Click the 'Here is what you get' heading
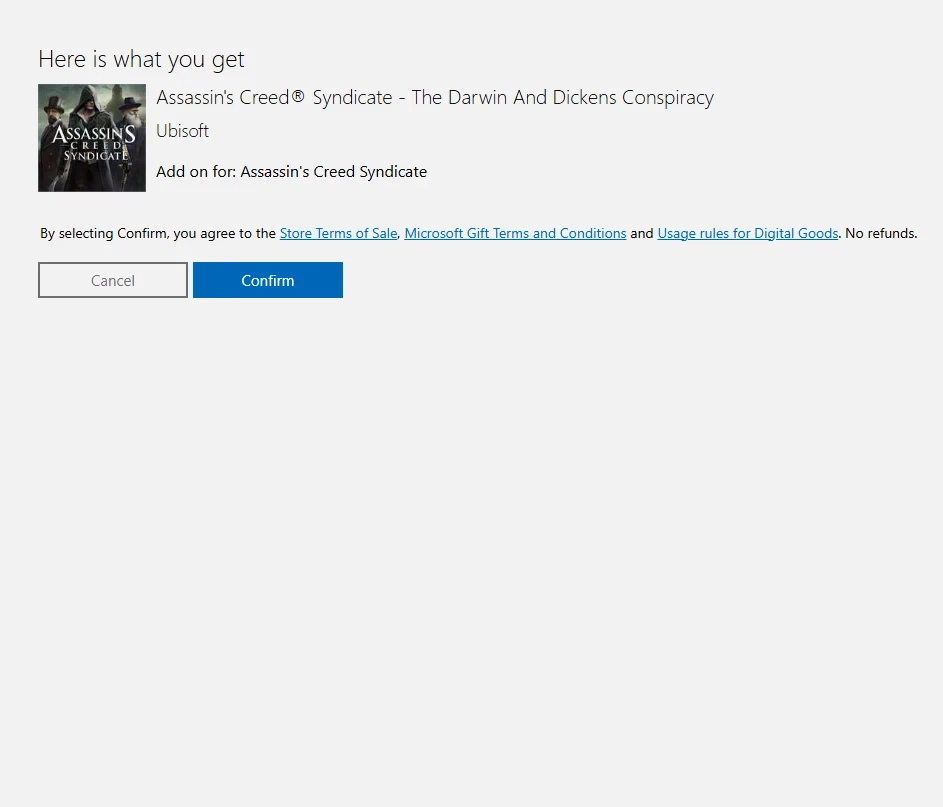This screenshot has width=943, height=807. pyautogui.click(x=141, y=59)
